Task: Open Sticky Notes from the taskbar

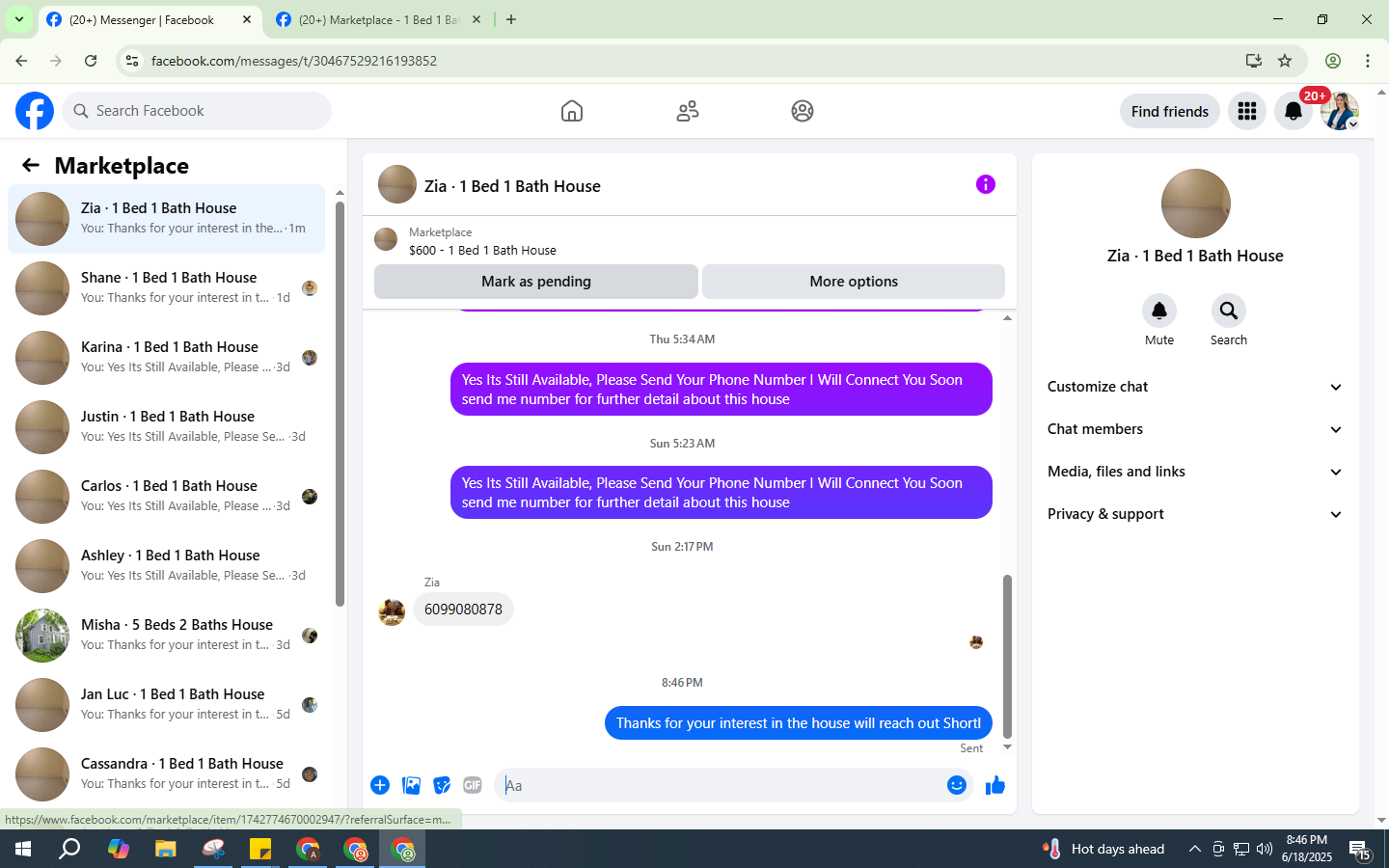Action: [x=260, y=849]
